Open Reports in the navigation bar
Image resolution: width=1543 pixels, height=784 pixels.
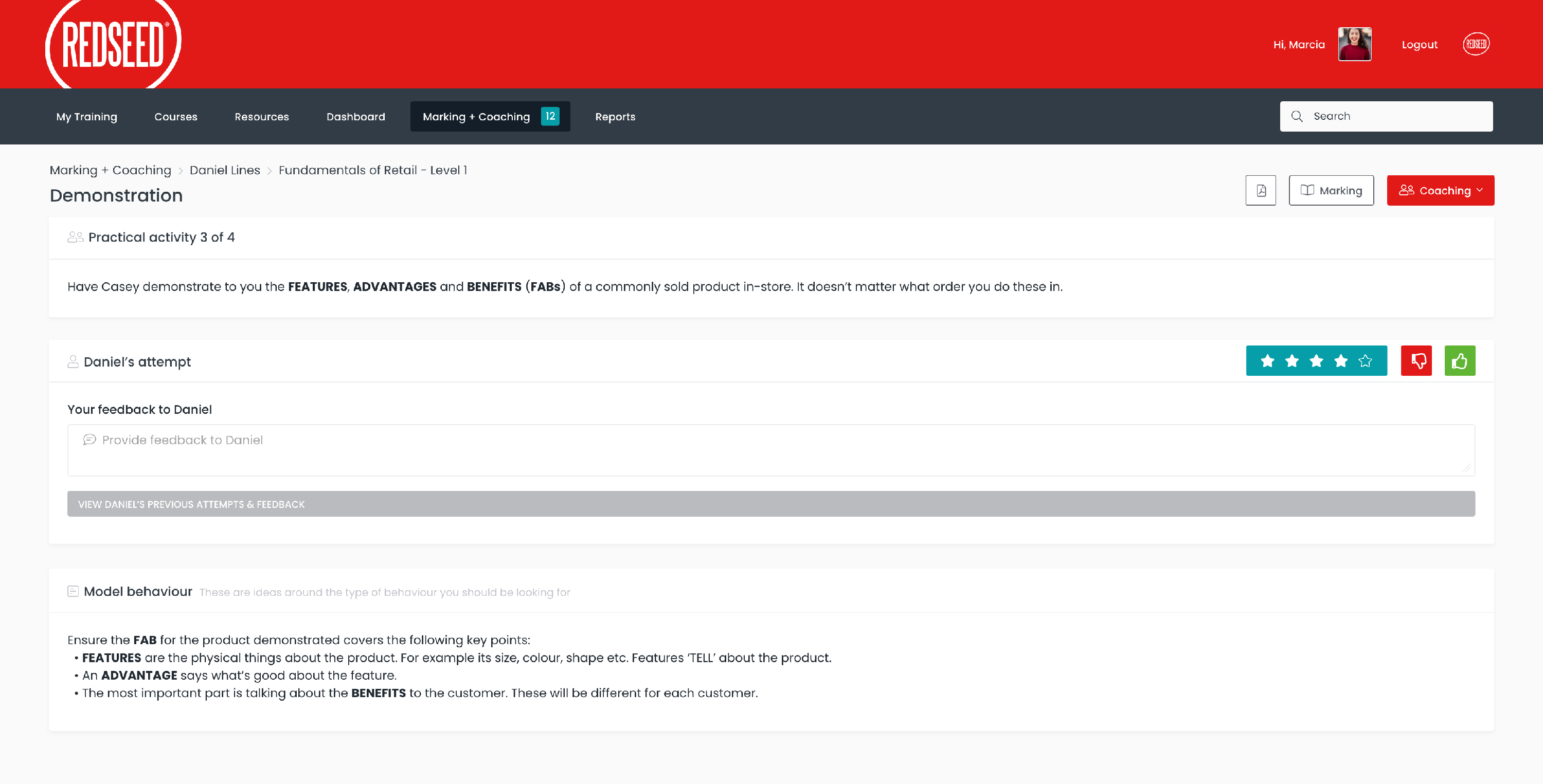615,117
